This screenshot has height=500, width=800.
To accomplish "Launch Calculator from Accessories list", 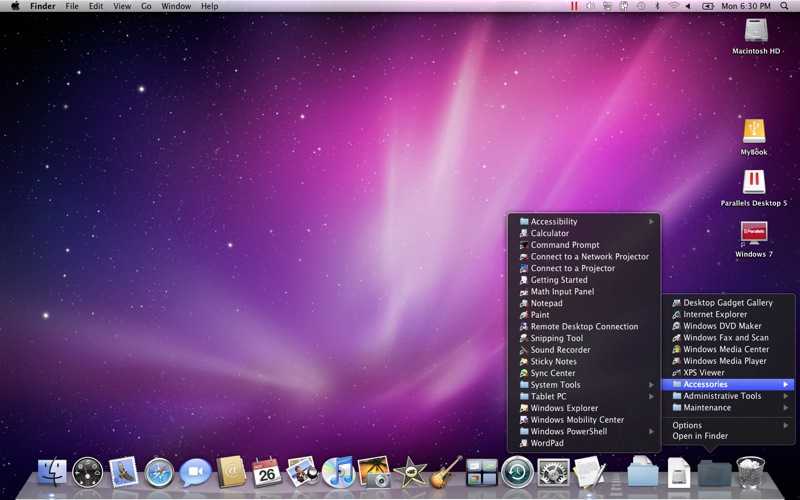I will pos(584,233).
